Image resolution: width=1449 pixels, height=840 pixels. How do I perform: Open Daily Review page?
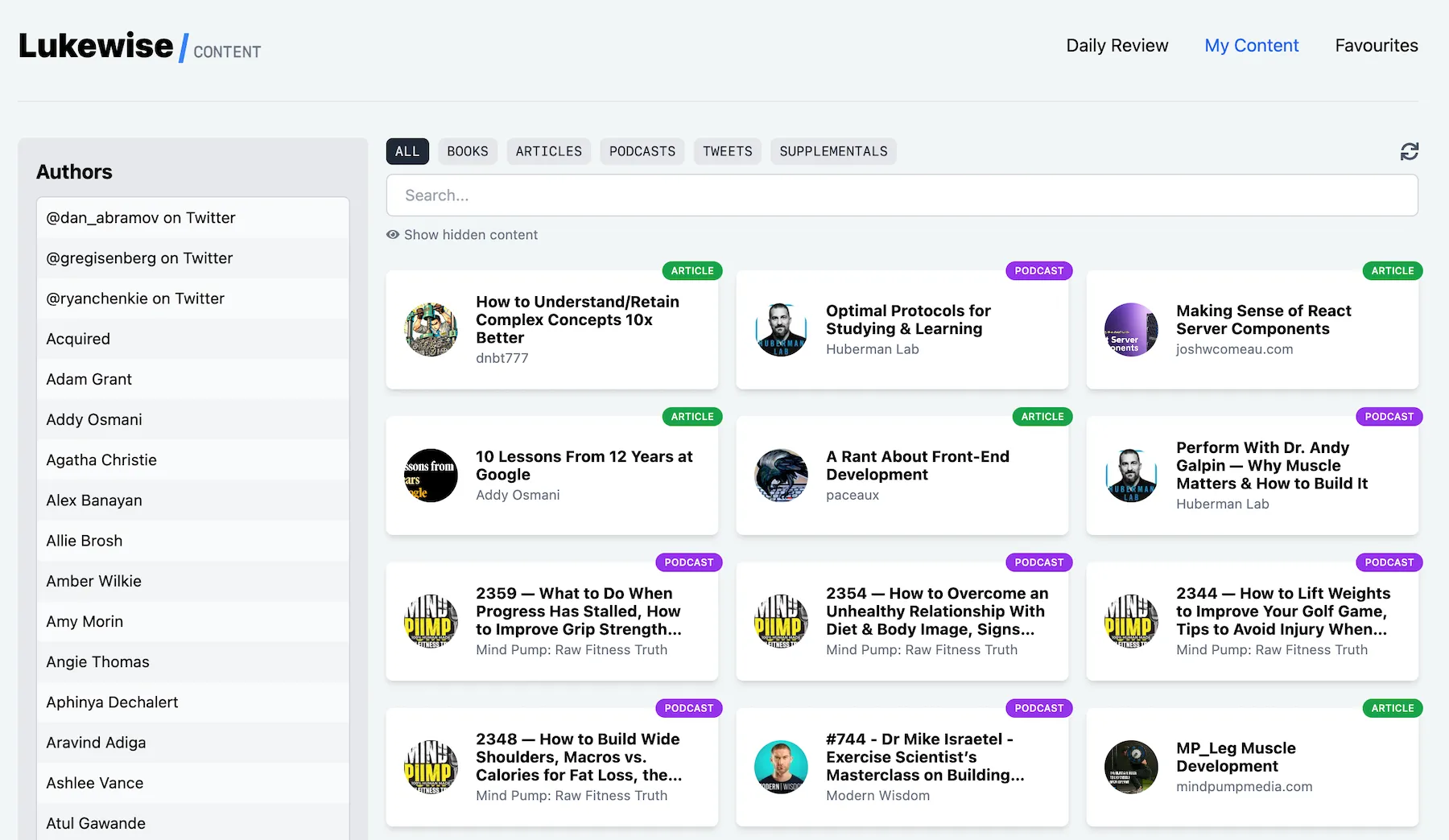click(x=1117, y=46)
